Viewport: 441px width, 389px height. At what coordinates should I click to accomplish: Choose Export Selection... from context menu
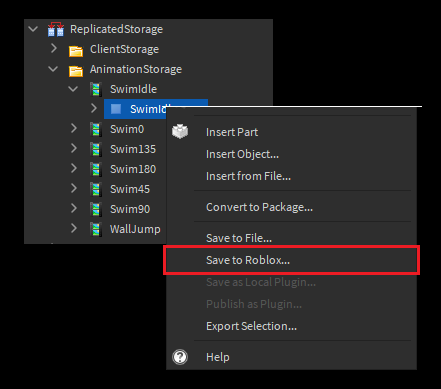coord(291,326)
